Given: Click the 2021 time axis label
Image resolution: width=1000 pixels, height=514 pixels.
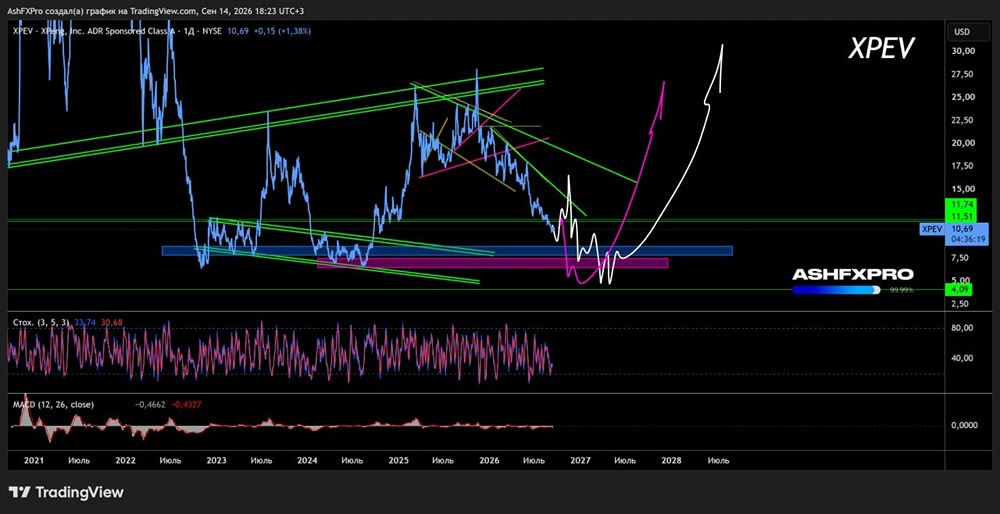Looking at the screenshot, I should coord(36,460).
